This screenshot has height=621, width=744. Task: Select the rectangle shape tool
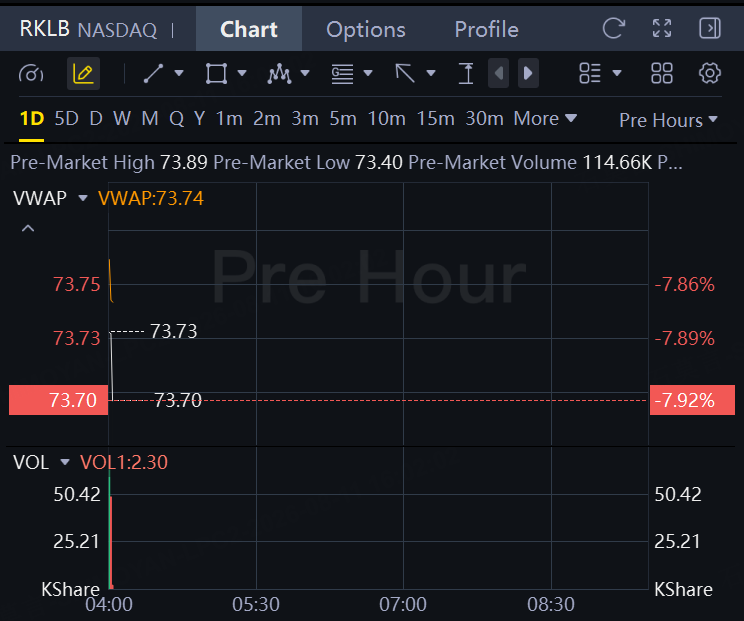click(x=216, y=74)
